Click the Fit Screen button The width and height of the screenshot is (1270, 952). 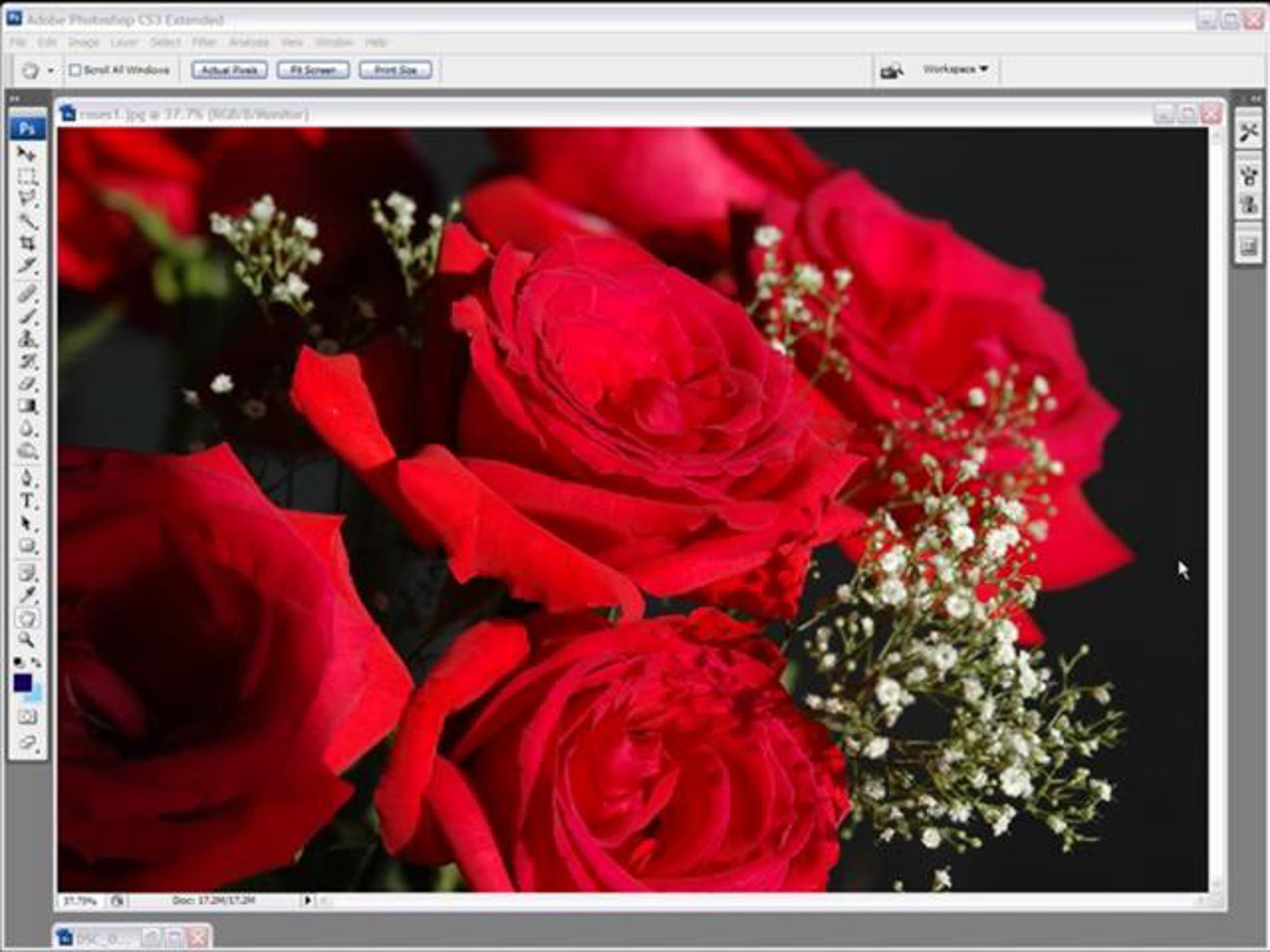(313, 70)
